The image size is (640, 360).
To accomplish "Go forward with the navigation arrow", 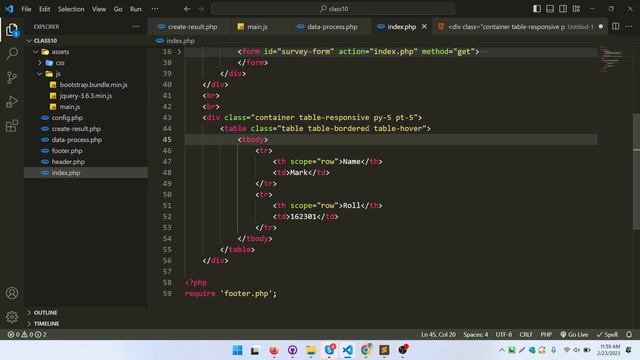I will (x=200, y=9).
